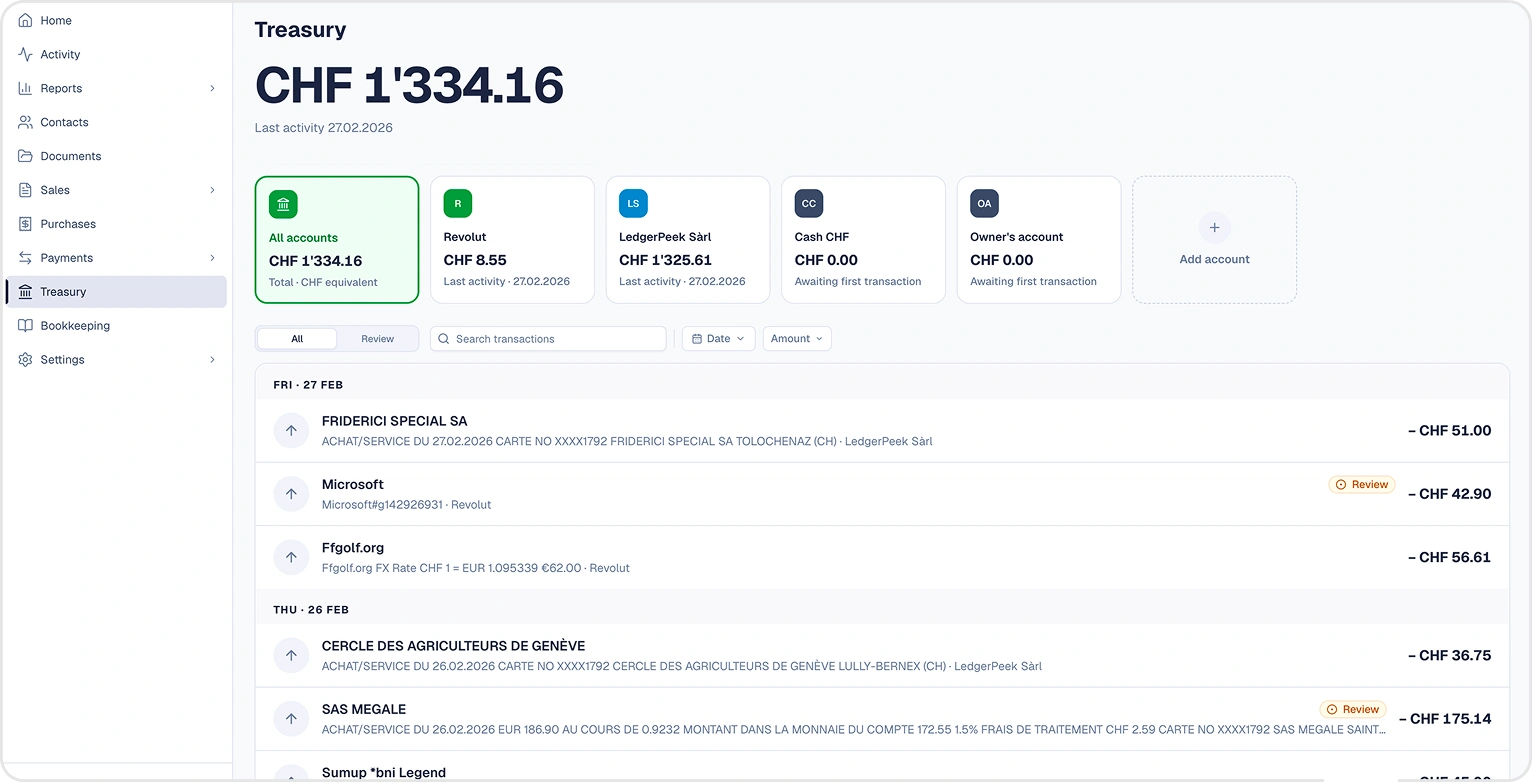This screenshot has width=1532, height=782.
Task: Expand the Reports submenu chevron
Action: pos(212,88)
